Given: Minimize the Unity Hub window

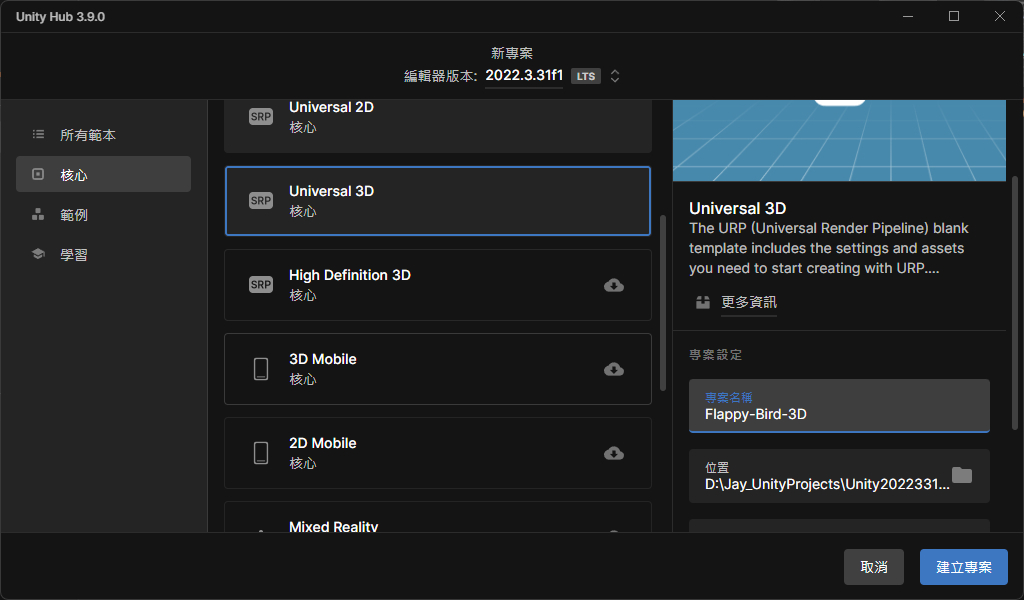Looking at the screenshot, I should [x=908, y=16].
